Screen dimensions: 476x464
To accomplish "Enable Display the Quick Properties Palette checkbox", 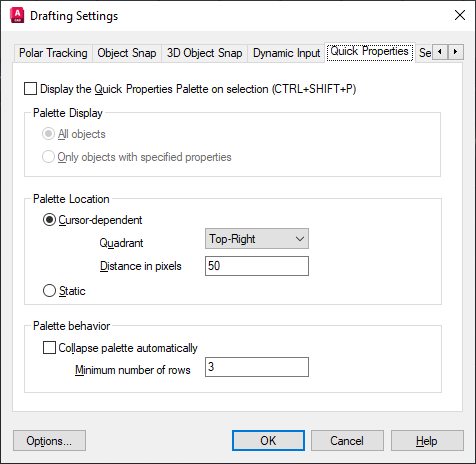I will point(30,89).
